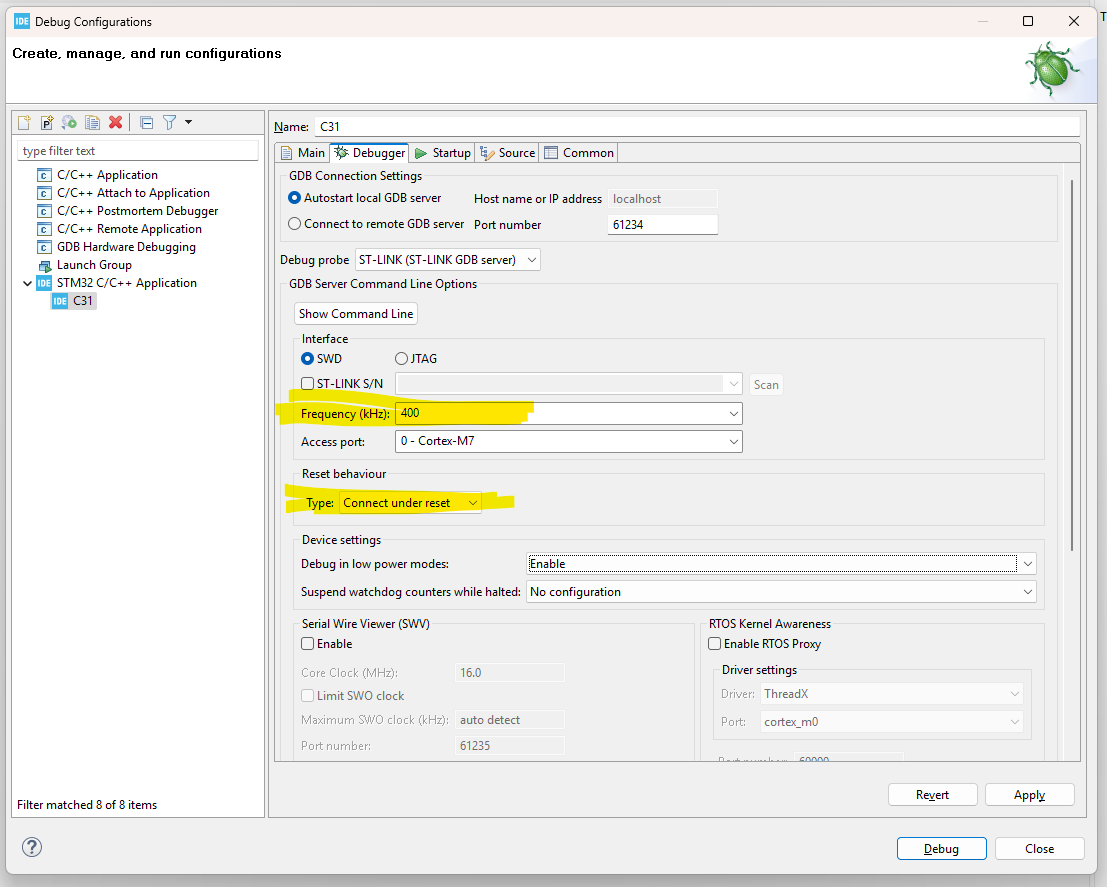Delete the C31 launch configuration
This screenshot has height=887, width=1107.
115,122
